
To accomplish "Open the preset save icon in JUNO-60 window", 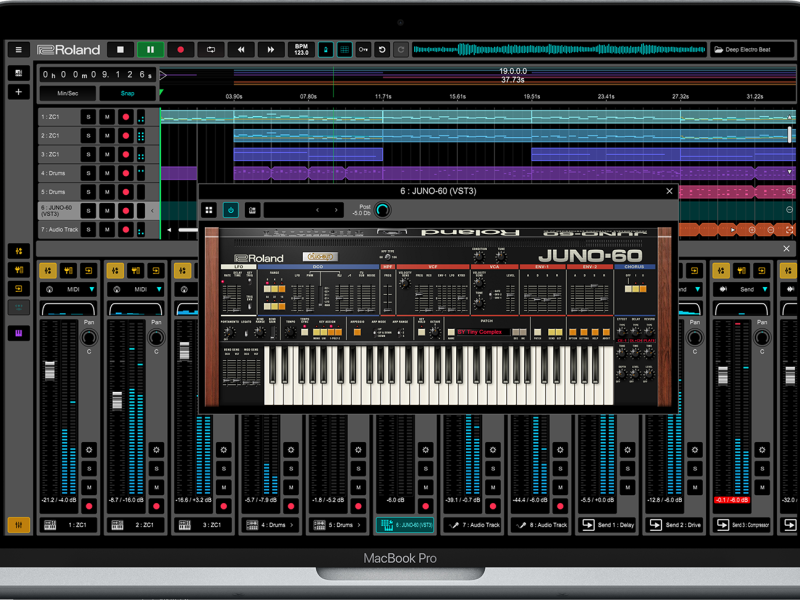I will point(252,210).
